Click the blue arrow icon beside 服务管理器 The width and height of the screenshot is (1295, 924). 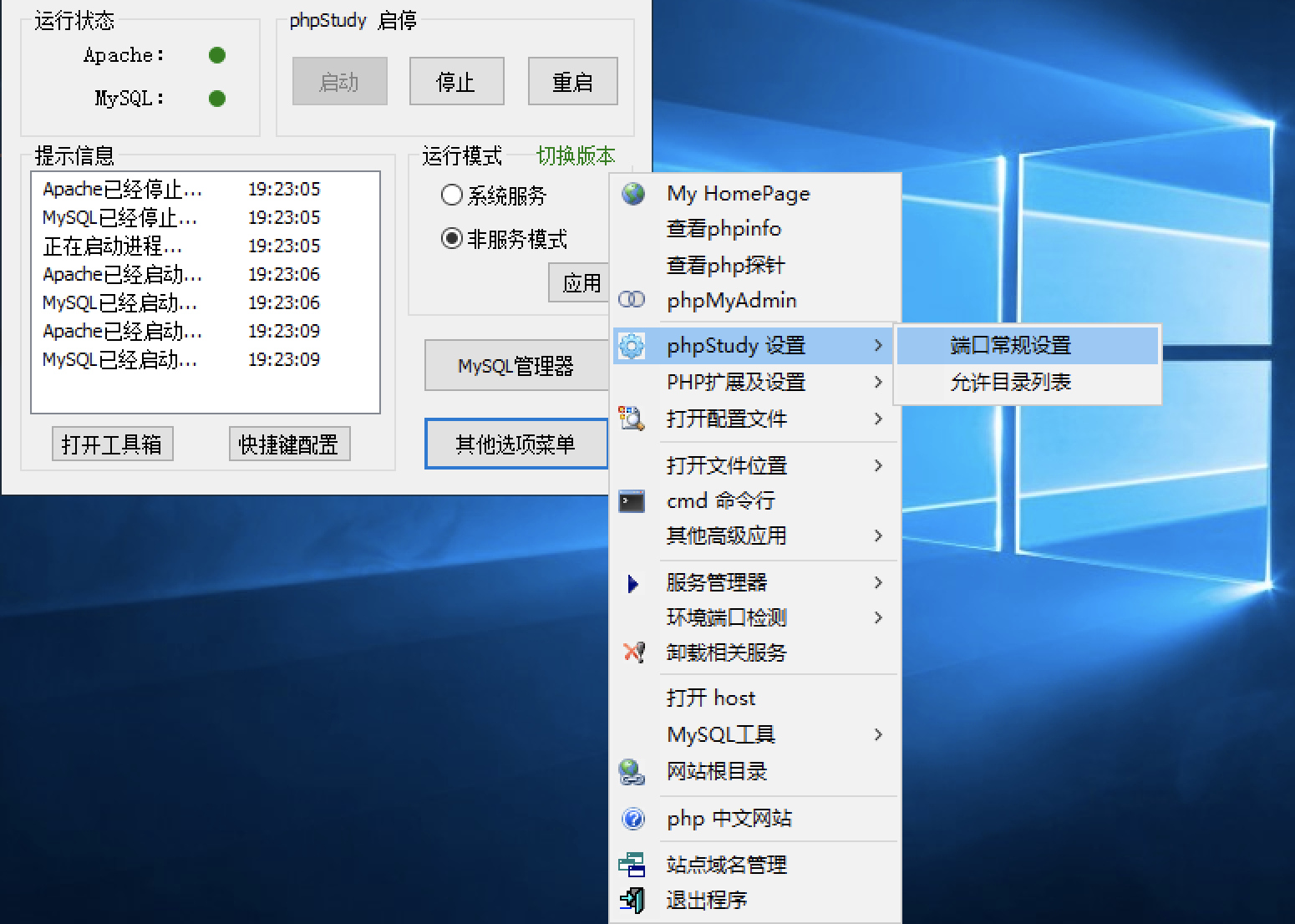coord(632,583)
